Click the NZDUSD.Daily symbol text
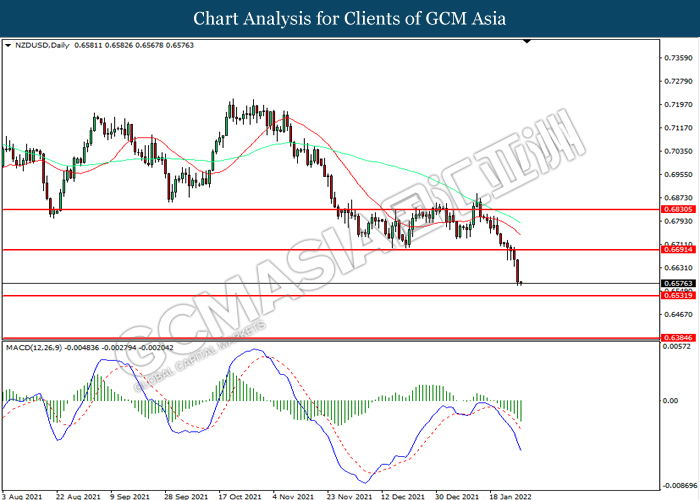Screen dimensions: 700x500 click(42, 45)
